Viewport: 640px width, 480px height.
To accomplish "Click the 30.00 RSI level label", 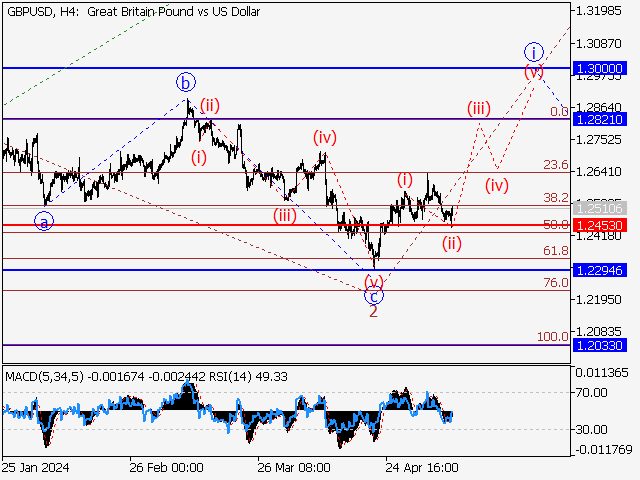I will [591, 429].
